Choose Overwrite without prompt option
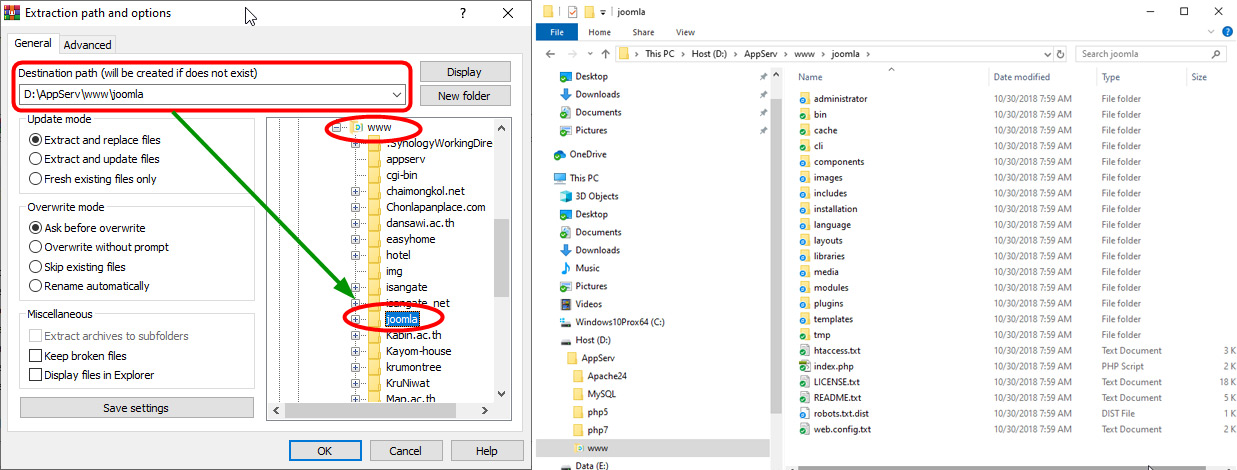1237x470 pixels. tap(36, 247)
